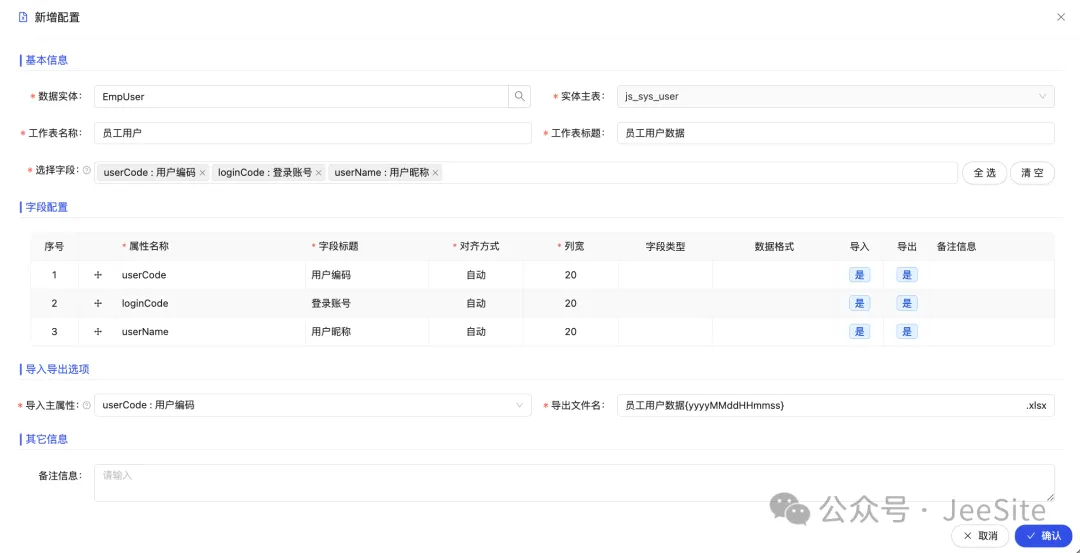Image resolution: width=1080 pixels, height=553 pixels.
Task: Click the search icon beside 数据实体 field
Action: click(520, 97)
